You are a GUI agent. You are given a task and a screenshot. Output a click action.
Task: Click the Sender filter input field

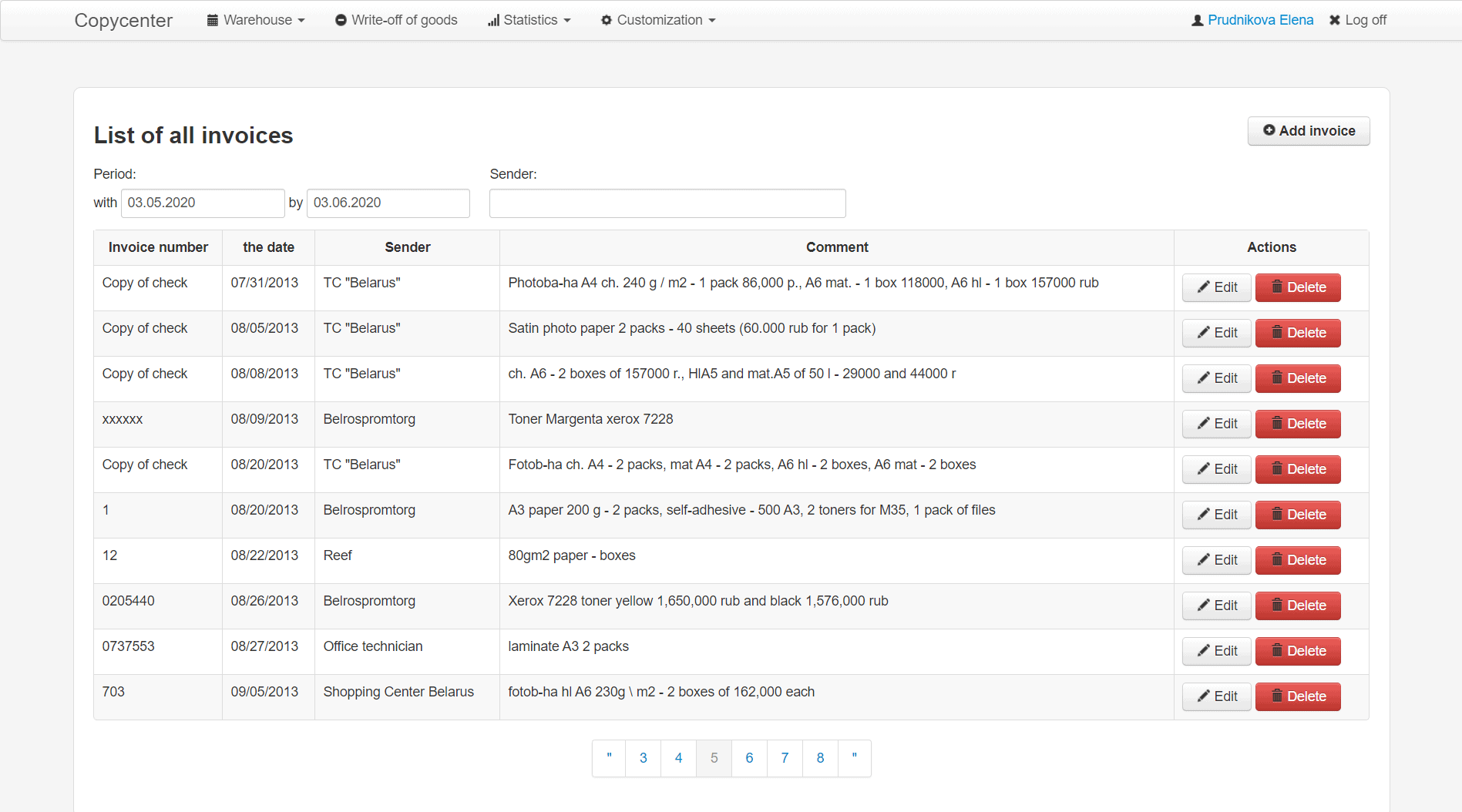tap(667, 203)
